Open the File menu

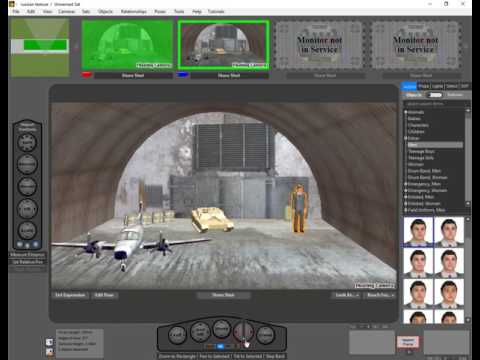coord(16,12)
